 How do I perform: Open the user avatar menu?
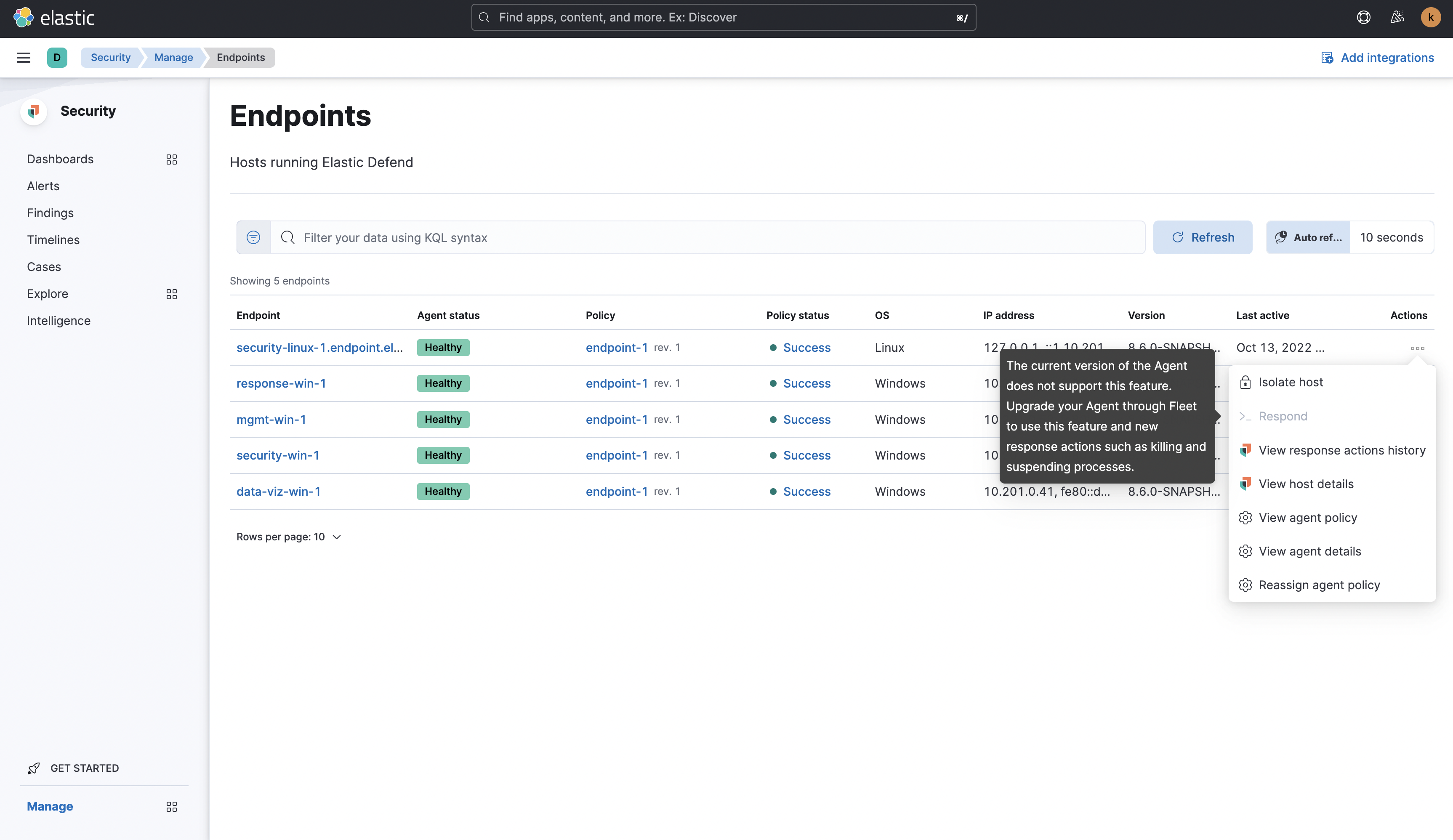[x=1431, y=17]
